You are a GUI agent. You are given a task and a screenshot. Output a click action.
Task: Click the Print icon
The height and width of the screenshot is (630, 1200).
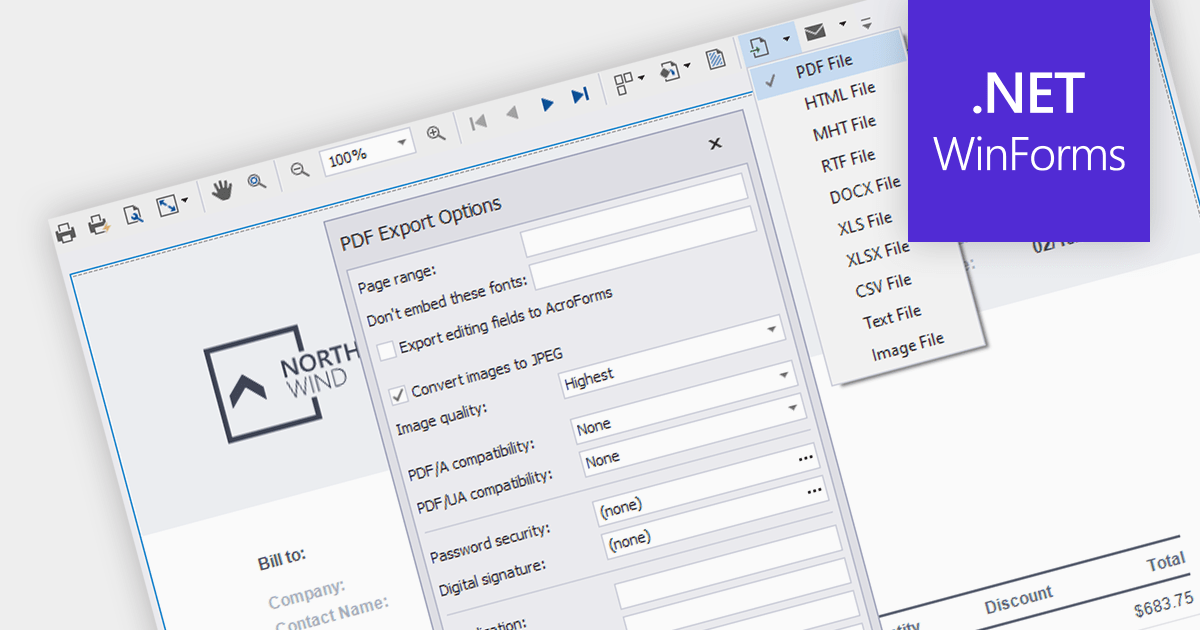68,229
